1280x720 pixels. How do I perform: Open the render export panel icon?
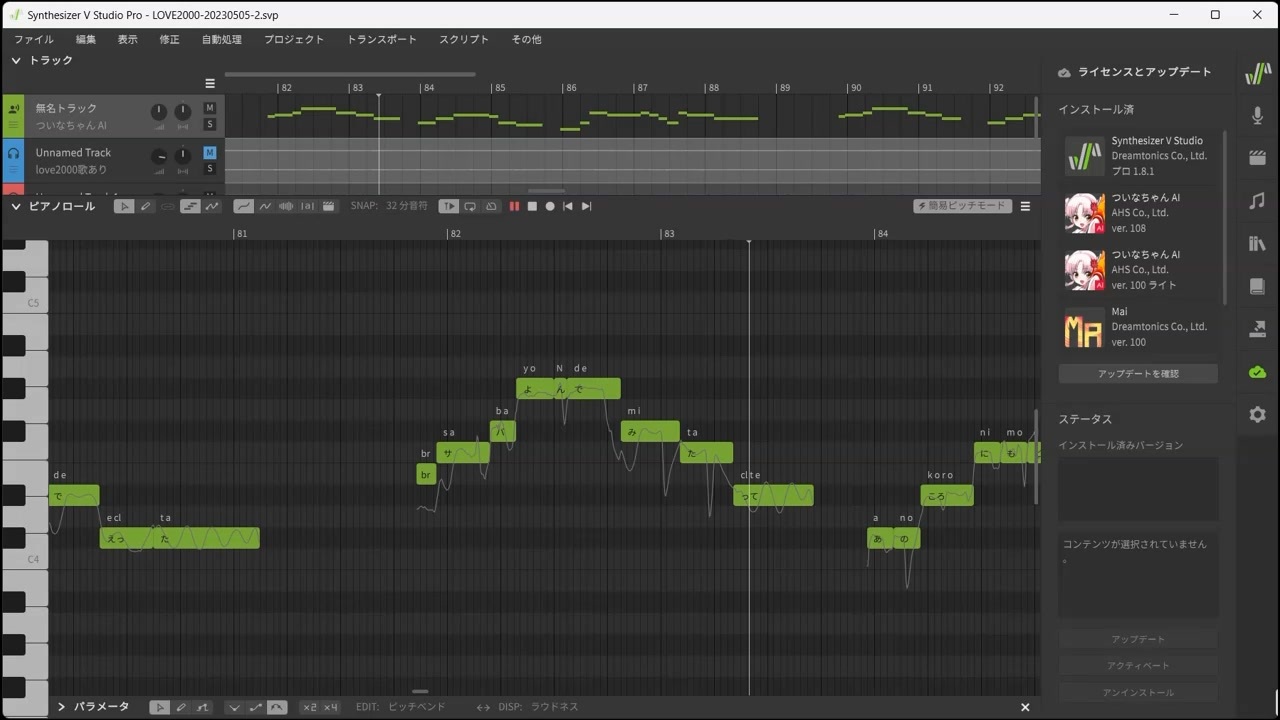[x=1257, y=329]
